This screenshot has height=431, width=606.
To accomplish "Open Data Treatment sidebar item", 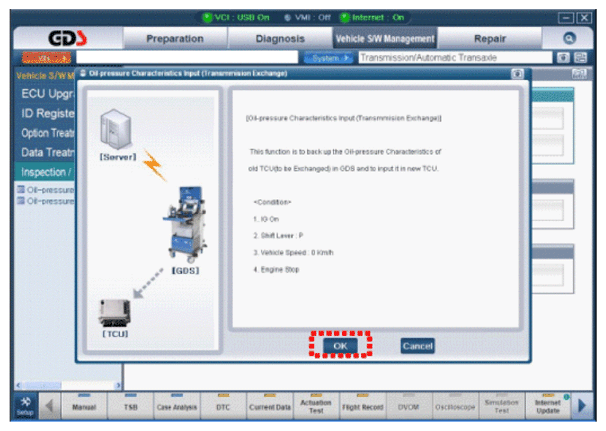I will [47, 152].
